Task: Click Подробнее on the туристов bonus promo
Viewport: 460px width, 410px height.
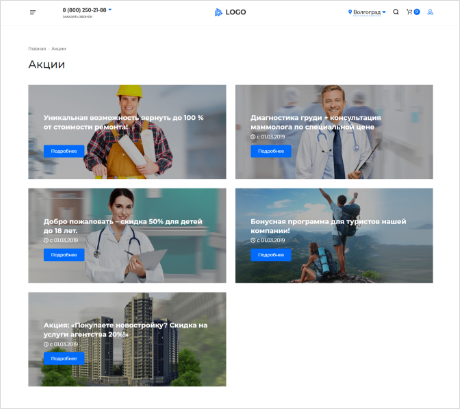Action: 271,255
